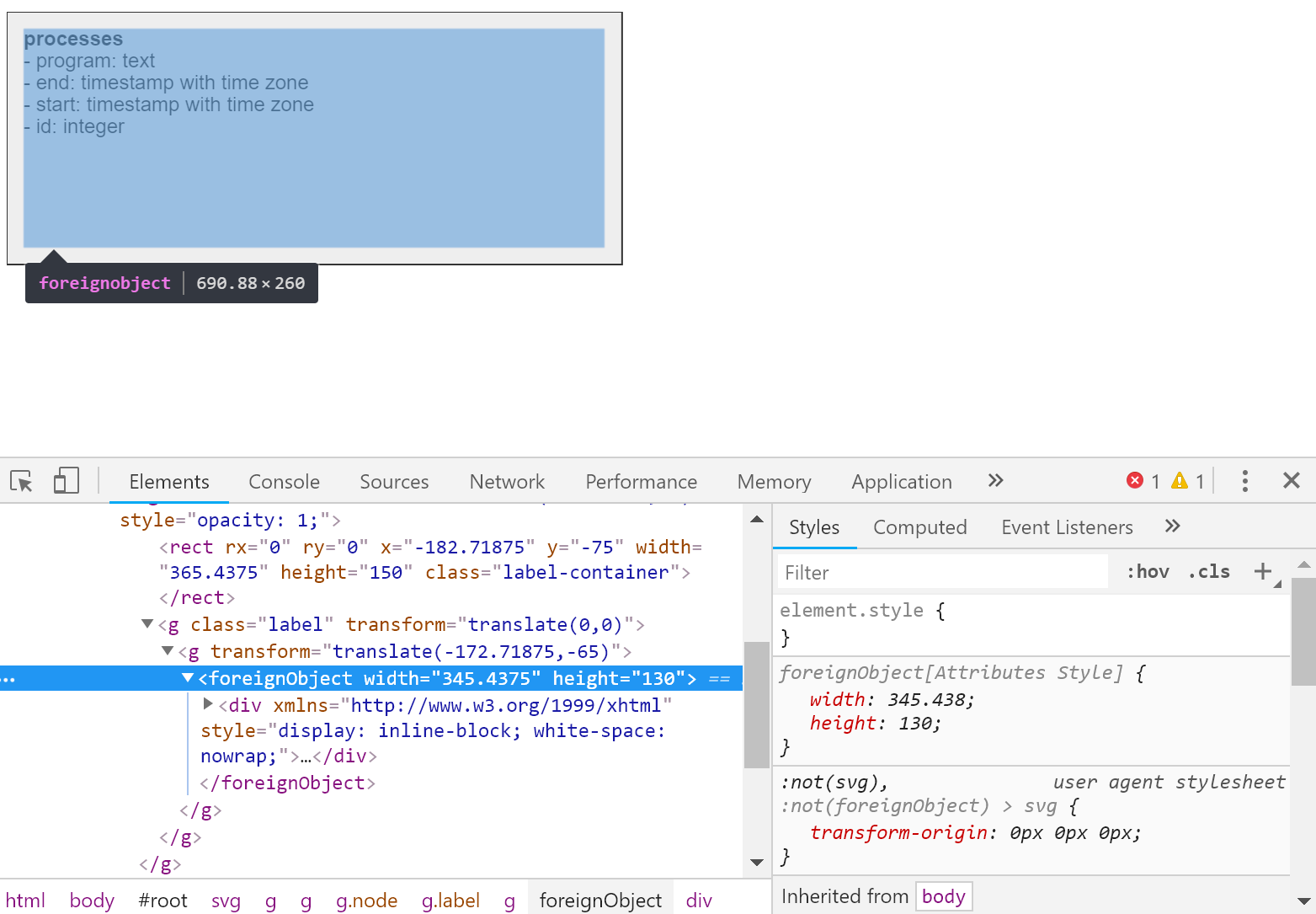This screenshot has height=914, width=1316.
Task: Click div in the breadcrumb bar
Action: (699, 901)
